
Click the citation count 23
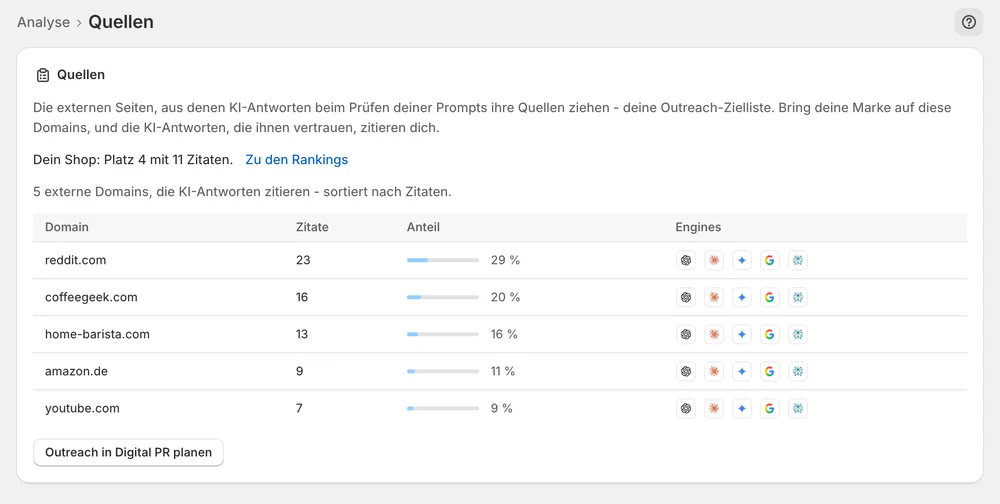coord(303,260)
